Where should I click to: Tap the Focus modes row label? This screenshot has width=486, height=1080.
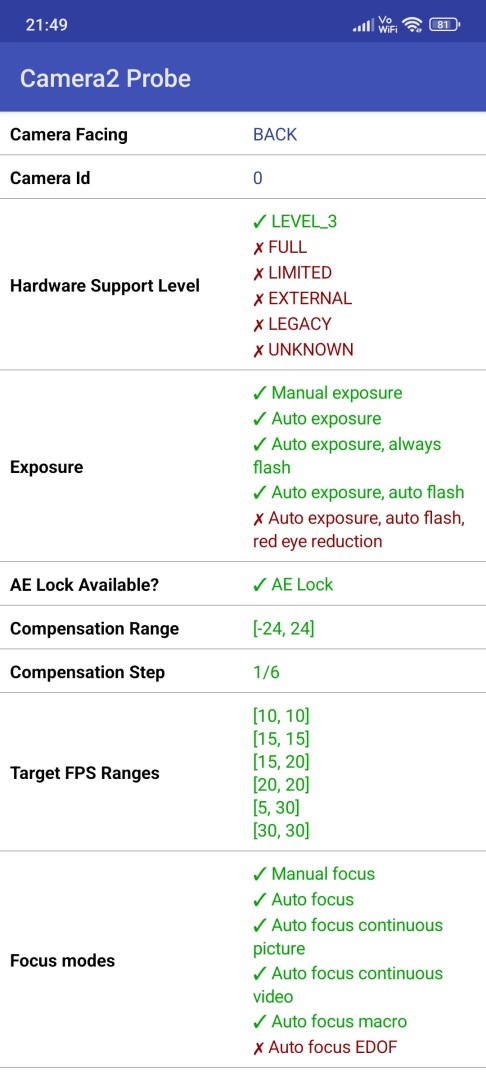63,960
